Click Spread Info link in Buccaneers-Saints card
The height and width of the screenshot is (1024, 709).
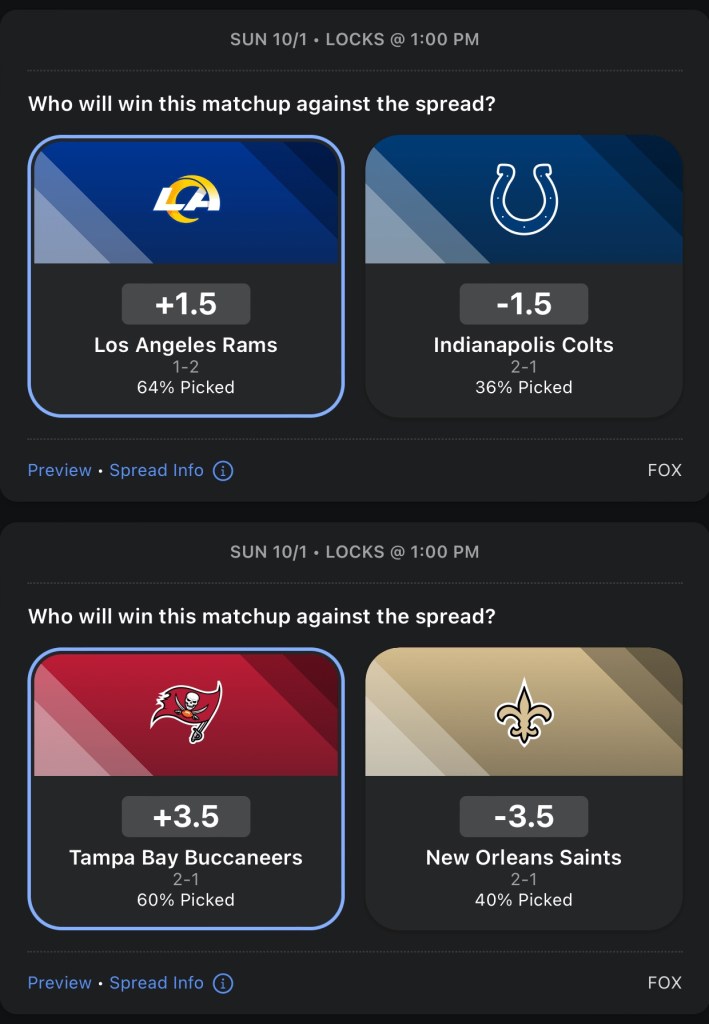pyautogui.click(x=156, y=983)
